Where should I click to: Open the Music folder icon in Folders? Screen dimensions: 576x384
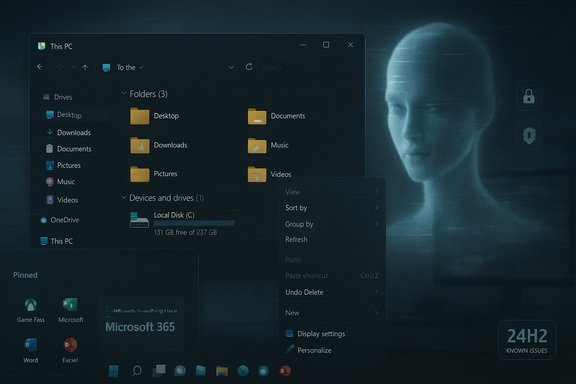coord(257,146)
